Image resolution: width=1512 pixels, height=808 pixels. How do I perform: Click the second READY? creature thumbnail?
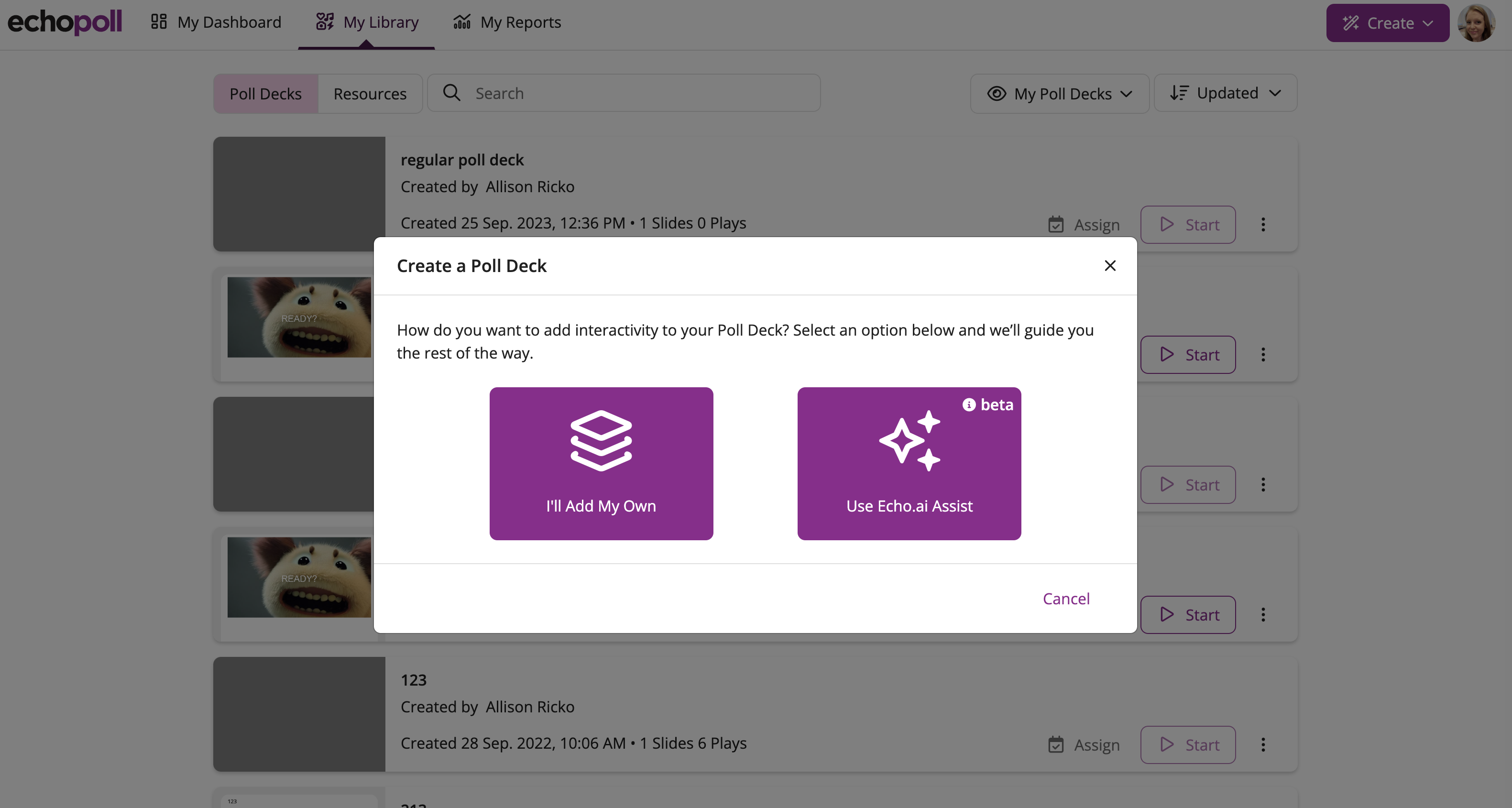(x=299, y=577)
